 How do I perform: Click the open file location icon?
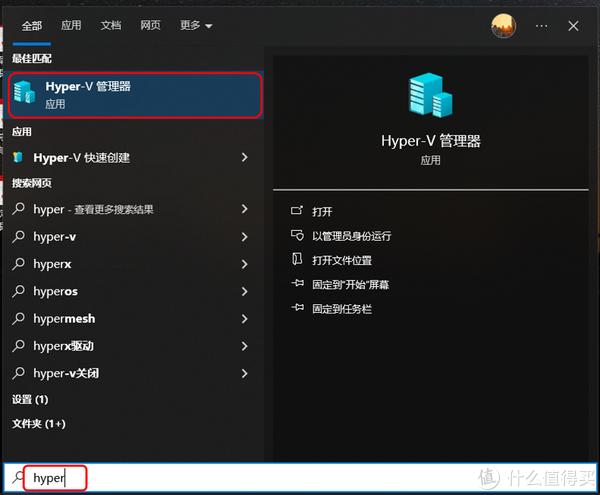[x=297, y=259]
